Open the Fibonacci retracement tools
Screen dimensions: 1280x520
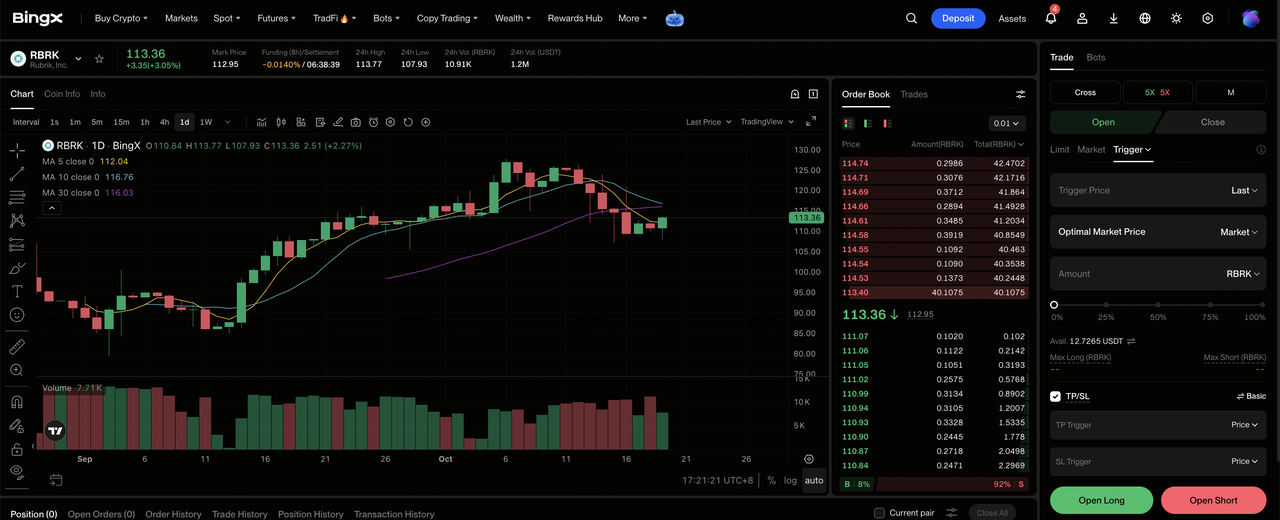[x=17, y=197]
